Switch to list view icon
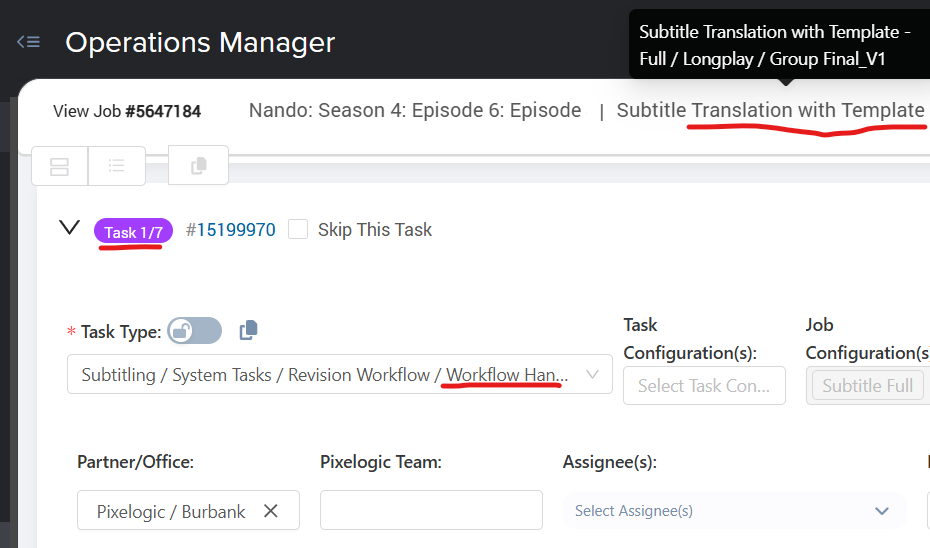The height and width of the screenshot is (548, 930). point(117,166)
